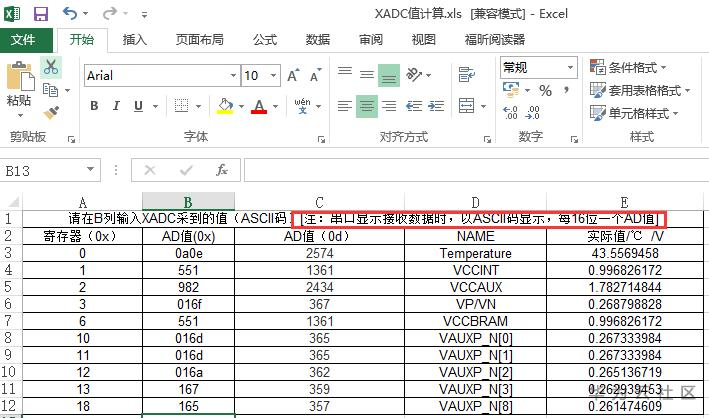The image size is (709, 418).
Task: Open the Font Color dropdown arrow
Action: coord(275,107)
